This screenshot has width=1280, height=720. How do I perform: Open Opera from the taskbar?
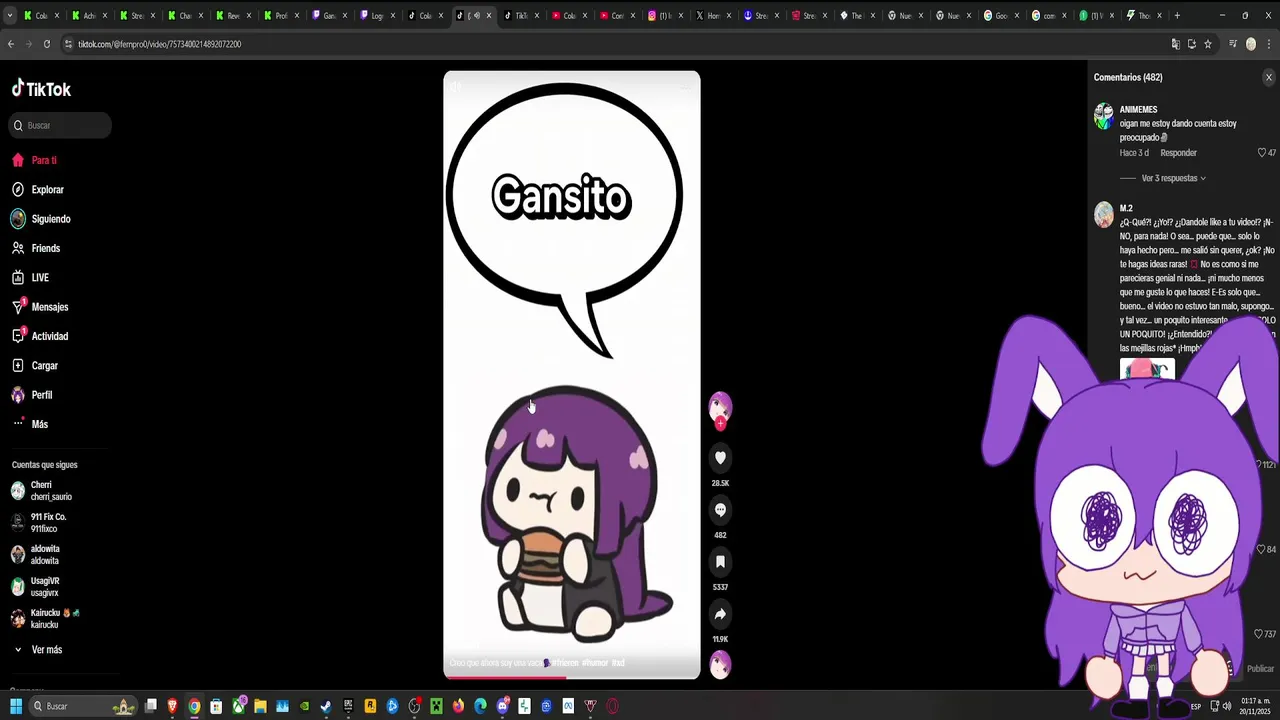coord(612,706)
